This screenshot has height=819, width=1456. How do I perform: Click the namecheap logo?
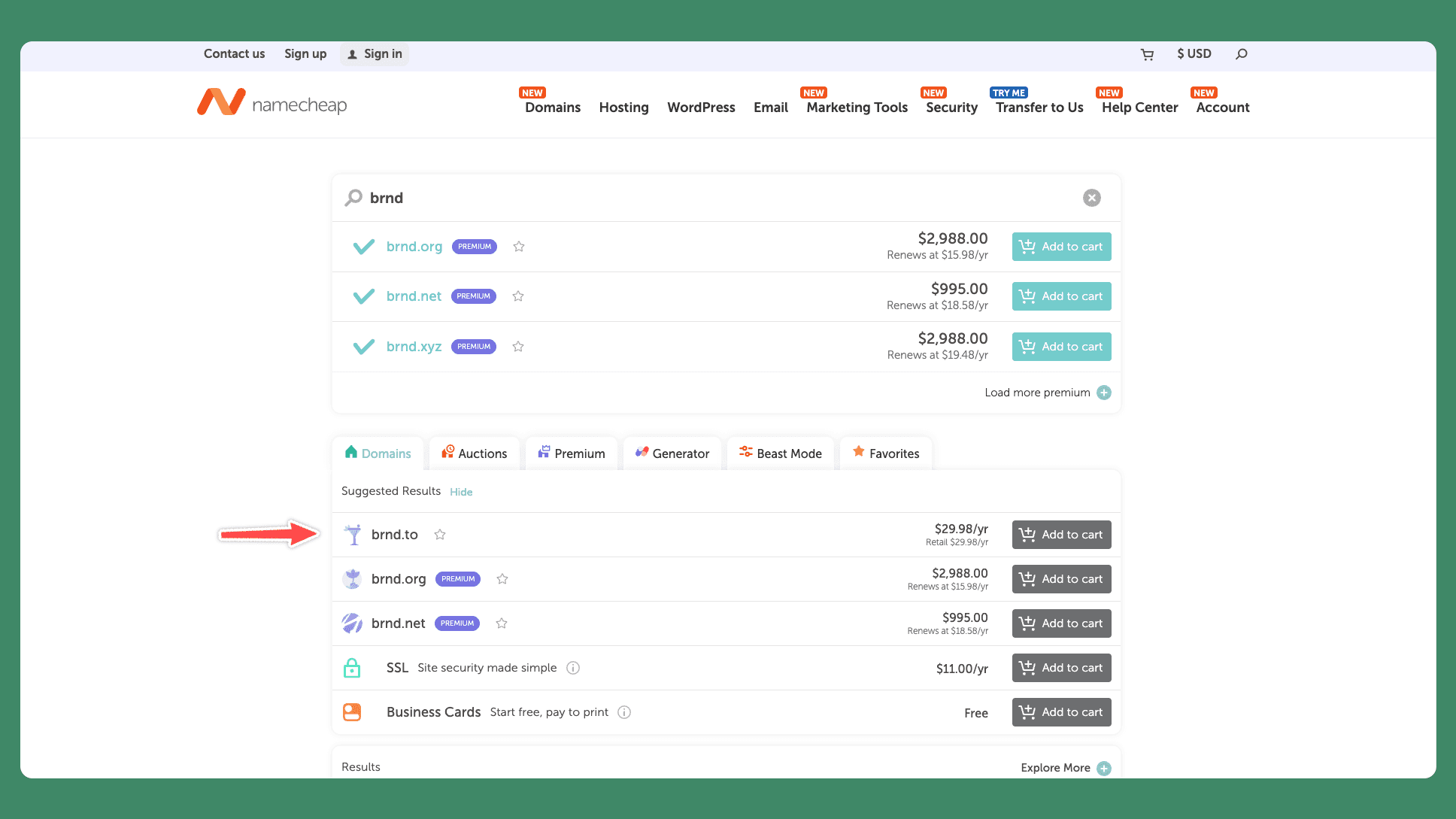pos(272,103)
